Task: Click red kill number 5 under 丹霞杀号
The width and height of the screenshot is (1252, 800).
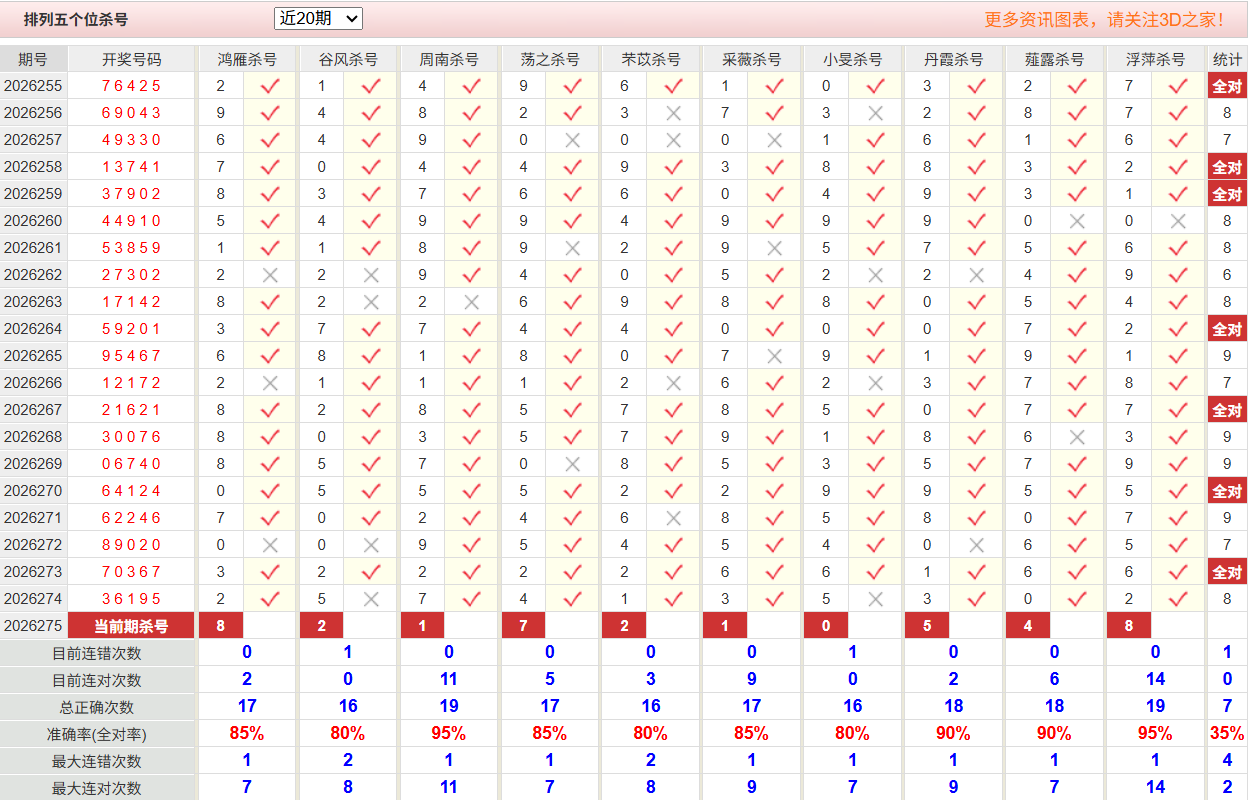Action: point(927,626)
